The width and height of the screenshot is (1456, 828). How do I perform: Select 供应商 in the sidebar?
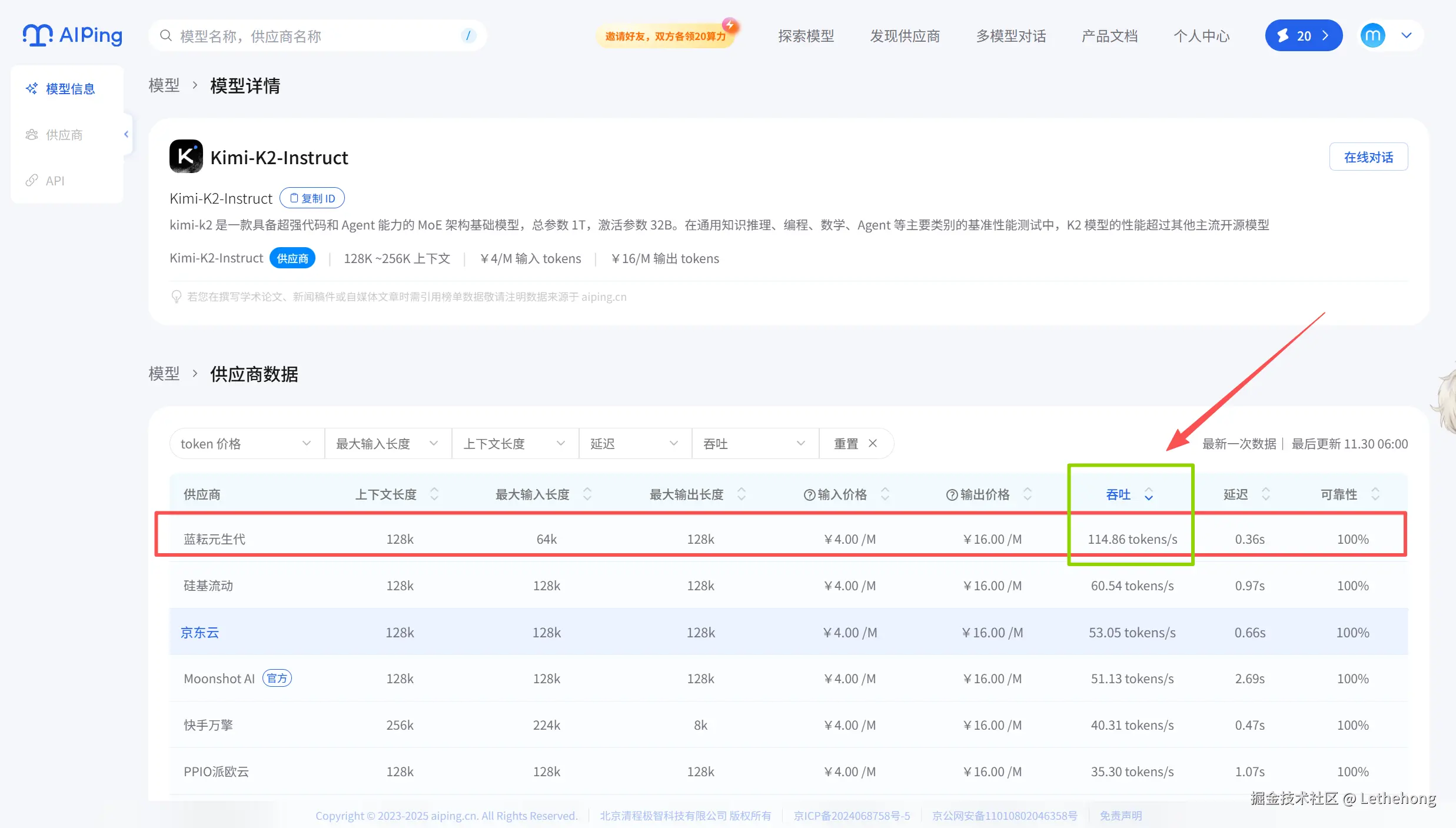[64, 135]
